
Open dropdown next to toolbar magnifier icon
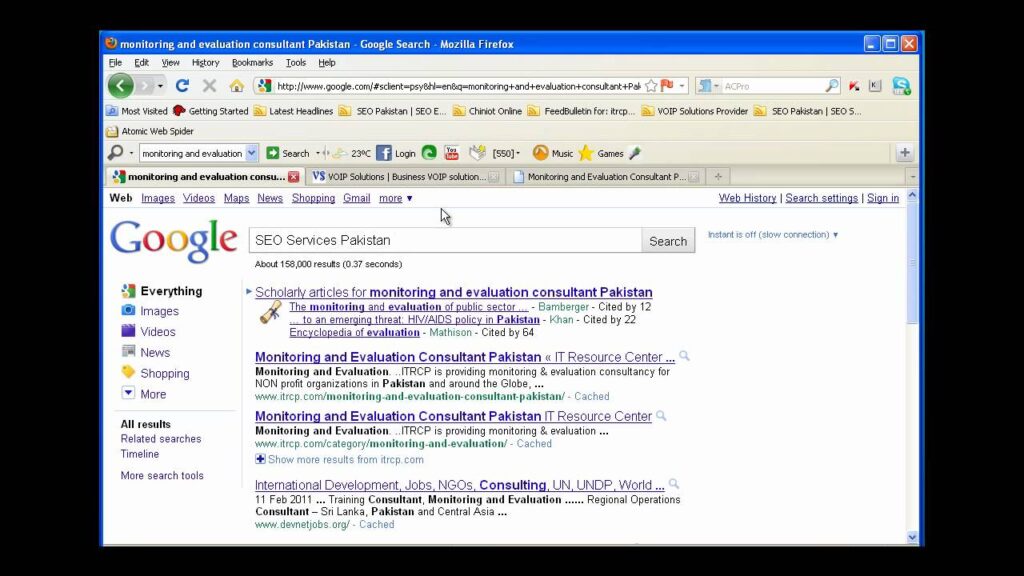click(x=131, y=153)
